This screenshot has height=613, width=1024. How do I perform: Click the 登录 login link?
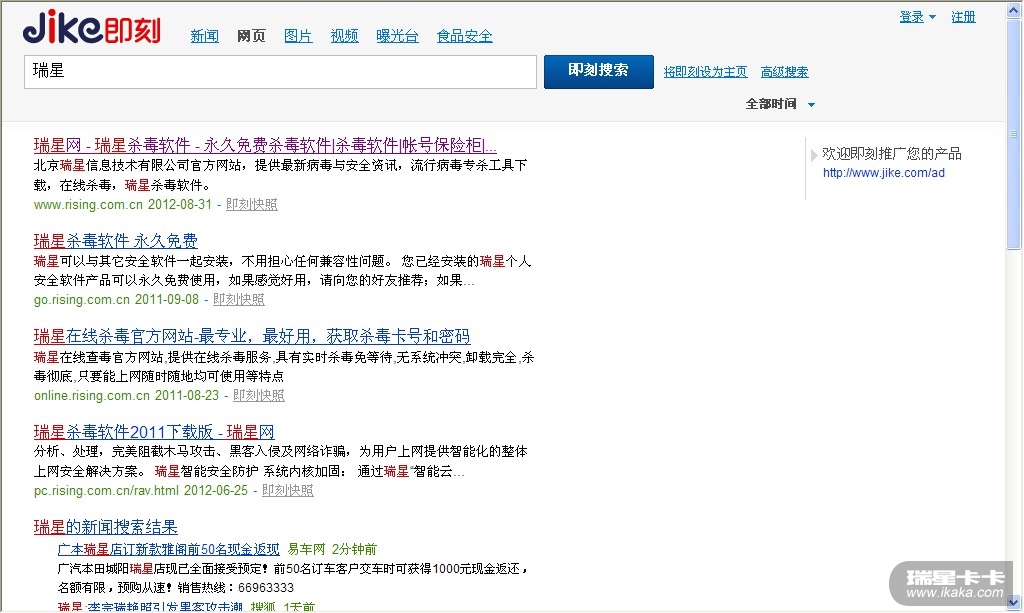[911, 17]
